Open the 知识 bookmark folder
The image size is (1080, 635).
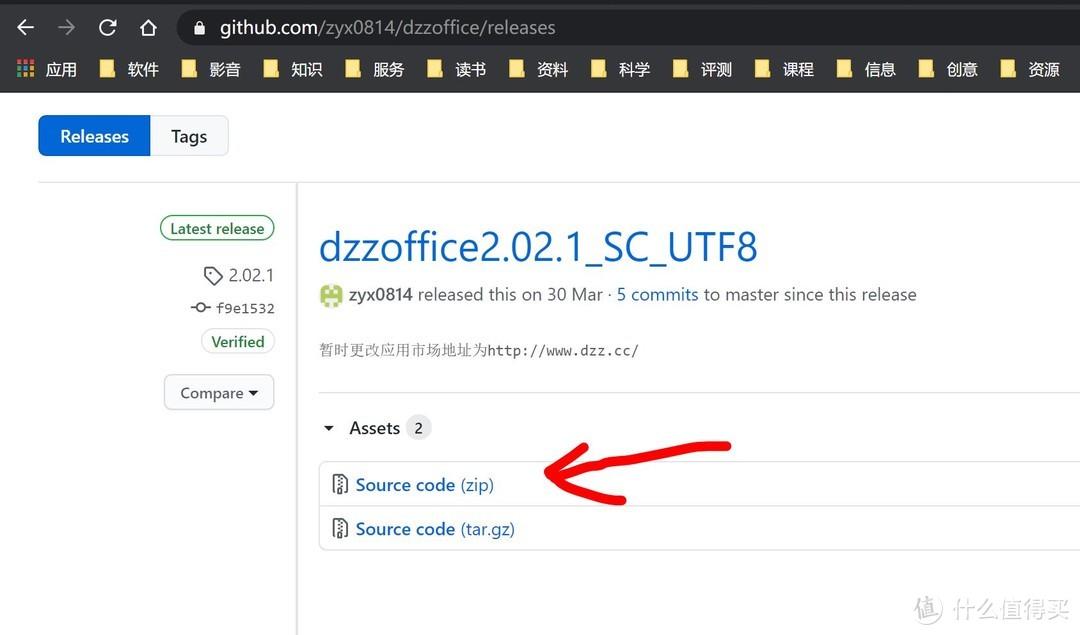click(x=293, y=69)
